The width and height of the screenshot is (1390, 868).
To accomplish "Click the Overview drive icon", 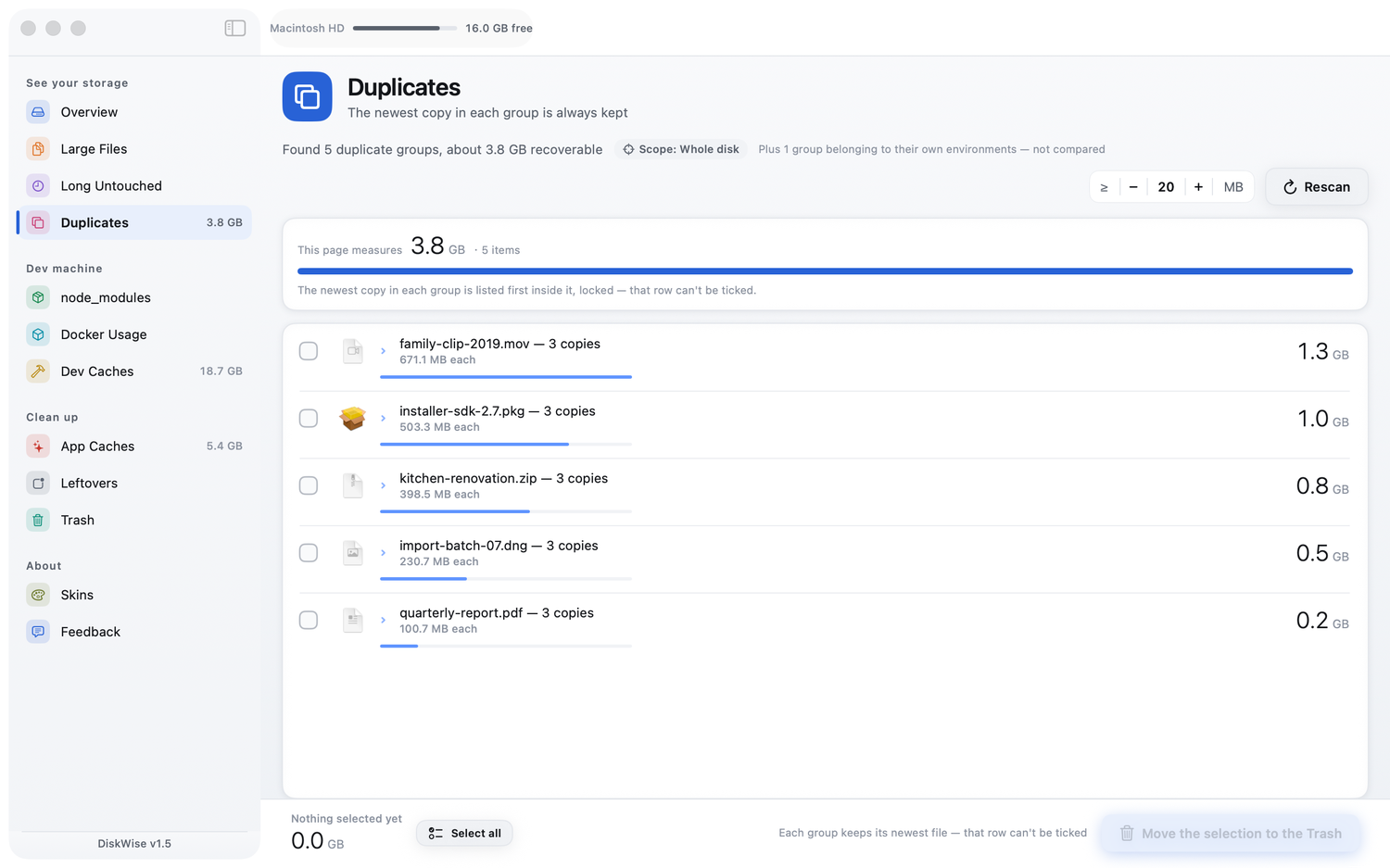I will coord(38,112).
